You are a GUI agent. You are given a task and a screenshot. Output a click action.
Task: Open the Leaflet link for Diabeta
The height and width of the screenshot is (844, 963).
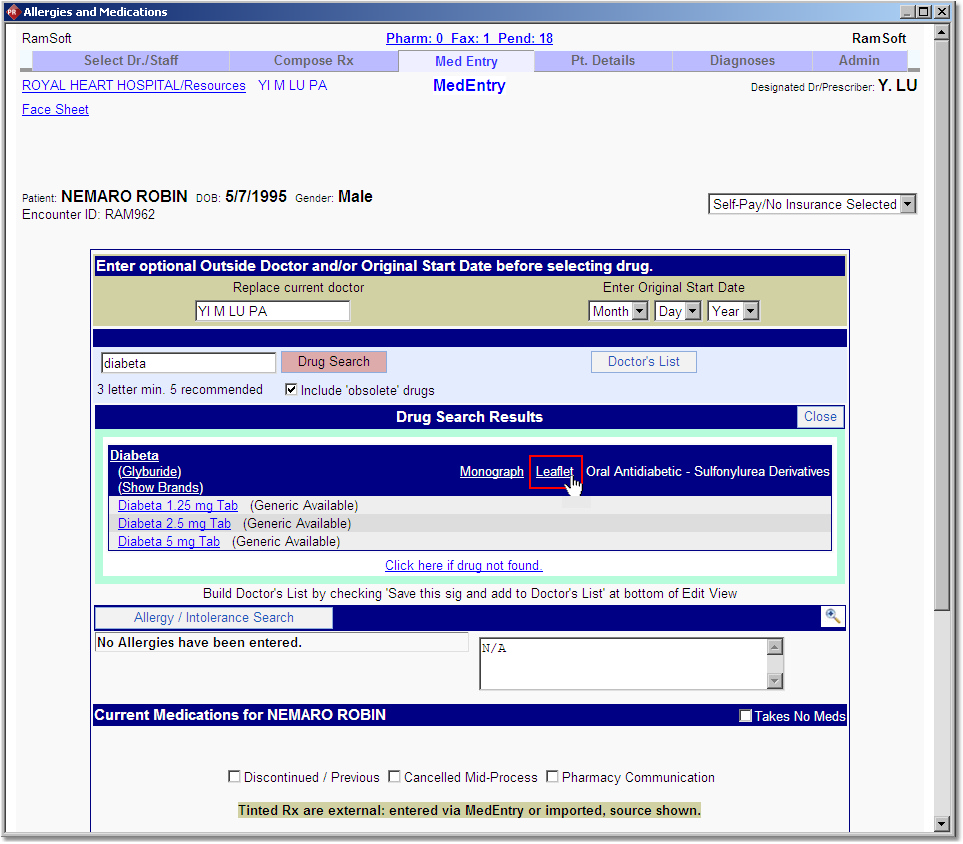tap(554, 471)
